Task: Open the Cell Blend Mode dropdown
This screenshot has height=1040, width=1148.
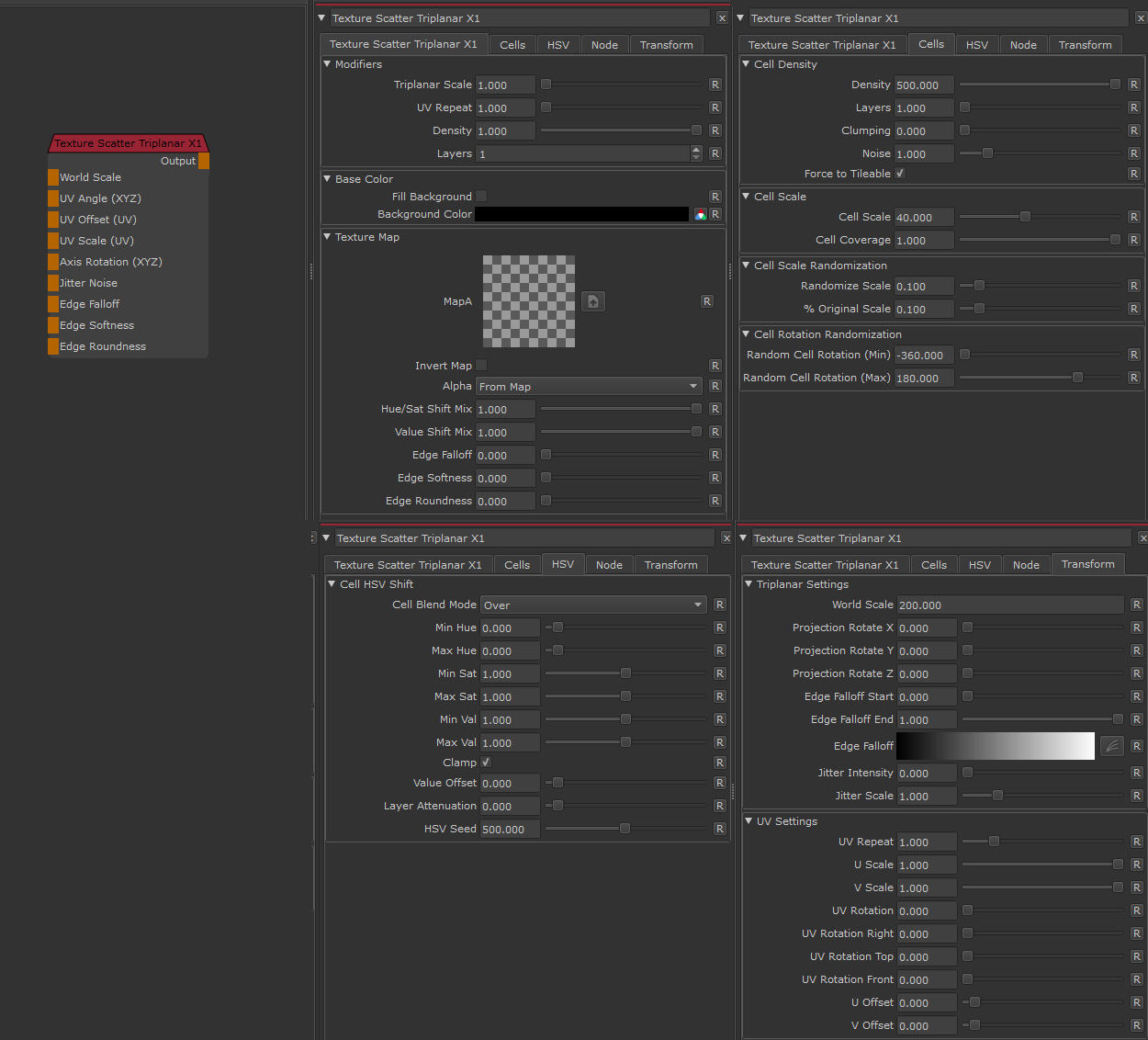Action: coord(593,605)
